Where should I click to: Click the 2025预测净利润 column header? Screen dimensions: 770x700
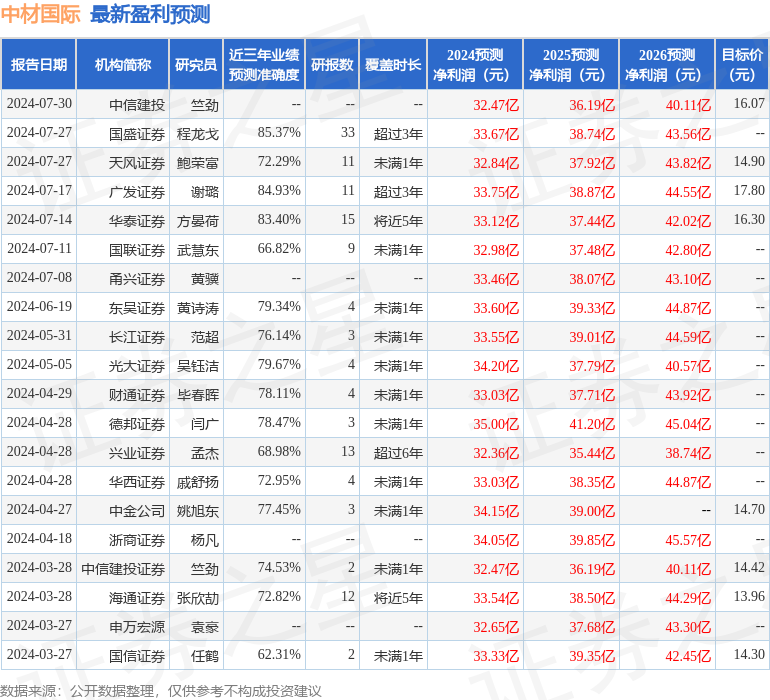[x=571, y=64]
